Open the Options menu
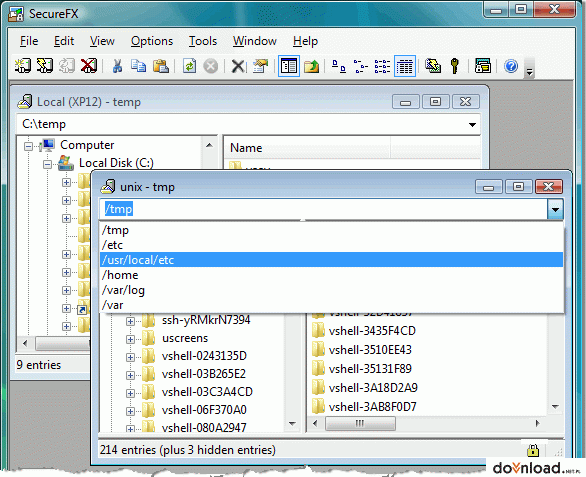Image resolution: width=586 pixels, height=477 pixels. coord(152,41)
